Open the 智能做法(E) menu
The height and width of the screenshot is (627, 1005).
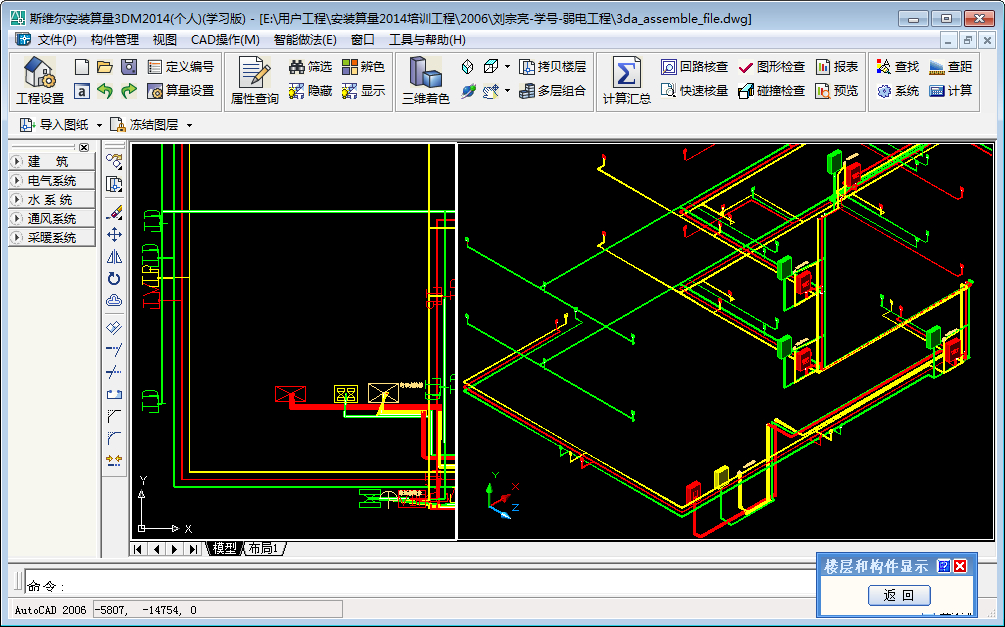305,40
